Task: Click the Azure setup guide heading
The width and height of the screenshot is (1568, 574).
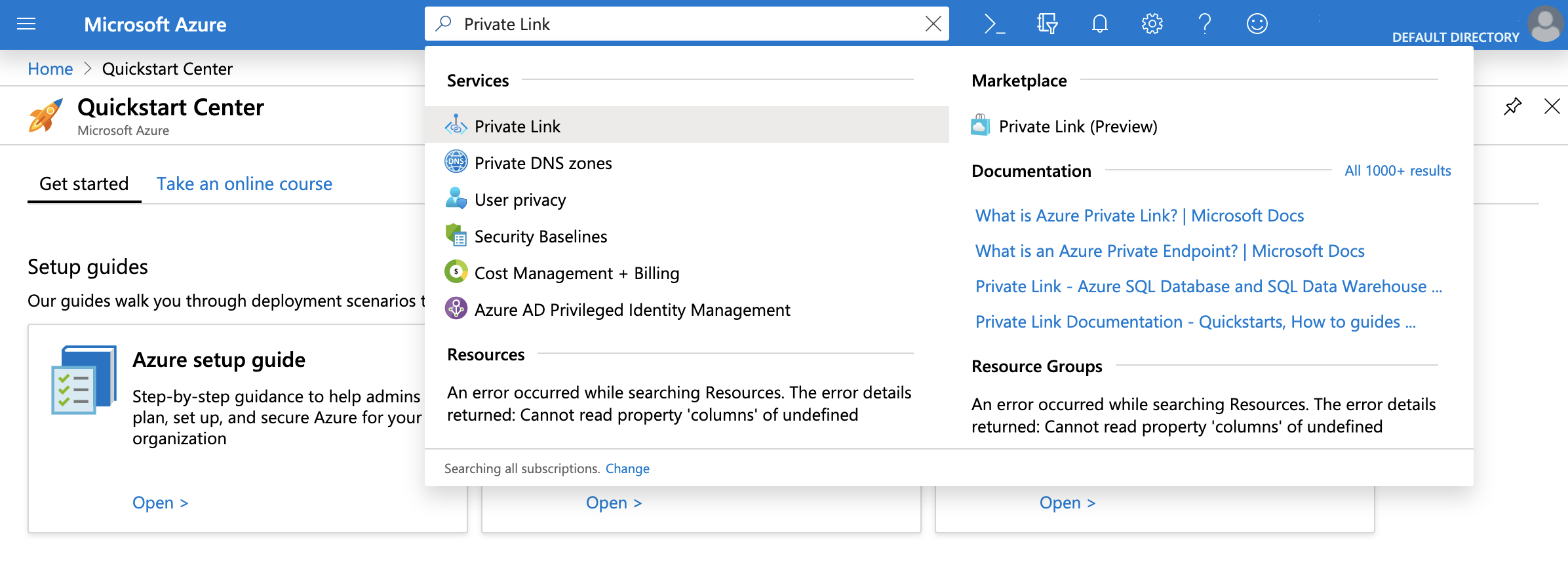Action: tap(219, 360)
